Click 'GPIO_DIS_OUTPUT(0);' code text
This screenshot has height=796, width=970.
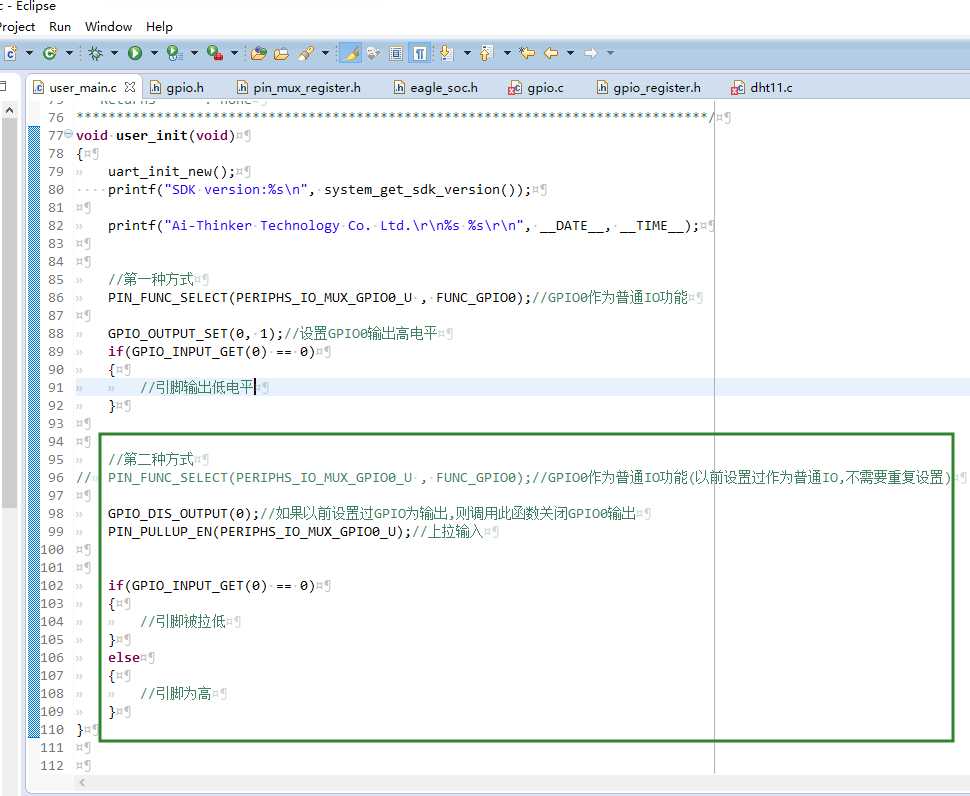coord(183,514)
